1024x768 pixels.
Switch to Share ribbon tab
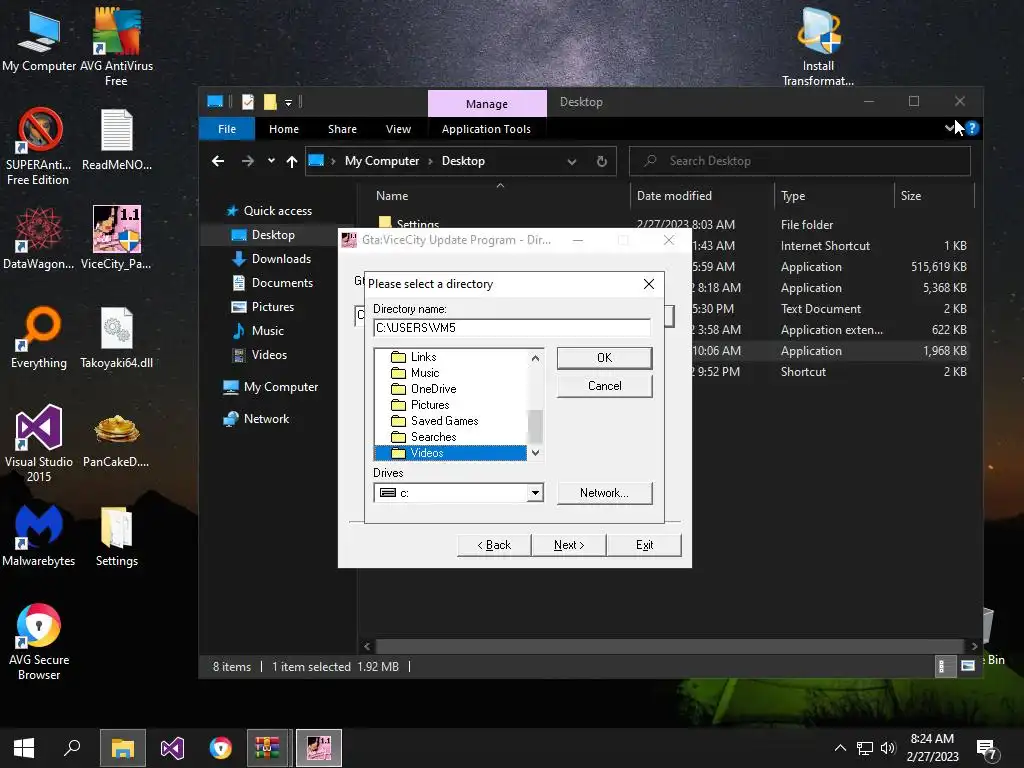[342, 129]
